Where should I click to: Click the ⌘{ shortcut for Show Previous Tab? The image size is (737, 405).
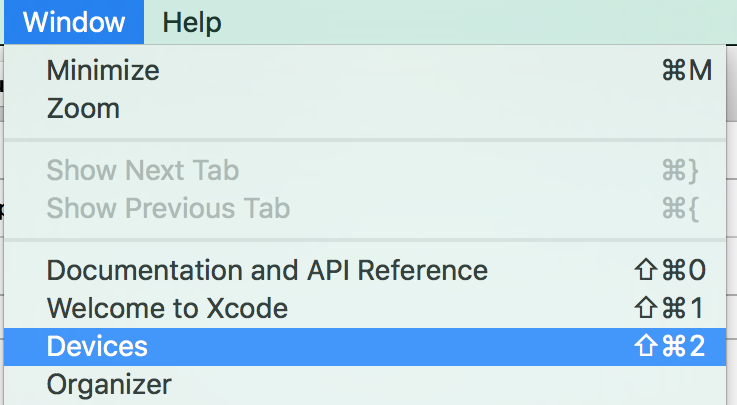[680, 208]
